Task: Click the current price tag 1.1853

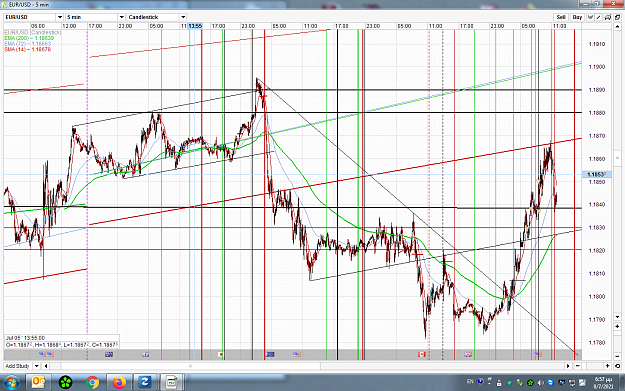Action: [x=596, y=175]
